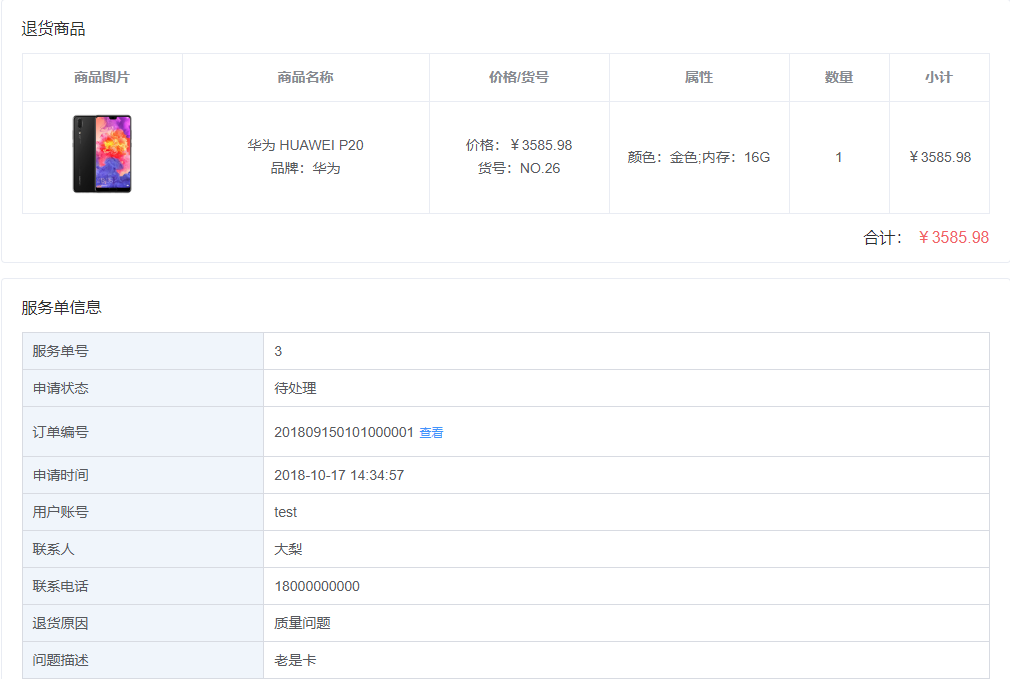The height and width of the screenshot is (679, 1010).
Task: Click subtotal ￥3585.98 in 小计 column
Action: [x=939, y=157]
